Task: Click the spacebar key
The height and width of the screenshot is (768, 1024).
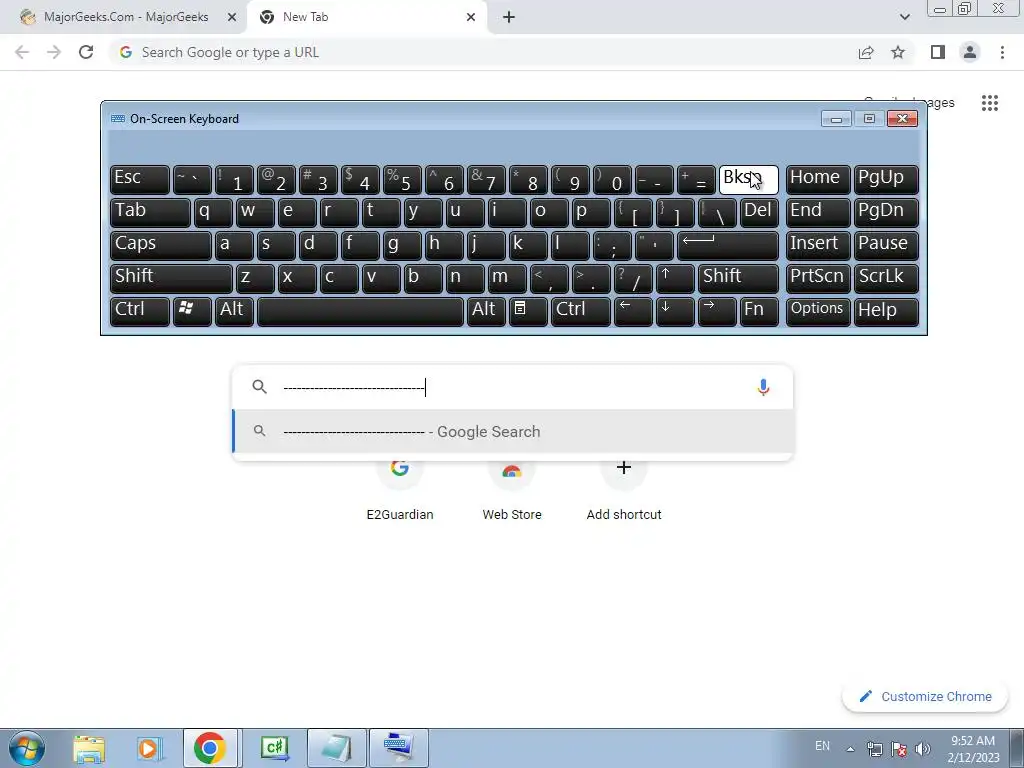Action: 360,311
